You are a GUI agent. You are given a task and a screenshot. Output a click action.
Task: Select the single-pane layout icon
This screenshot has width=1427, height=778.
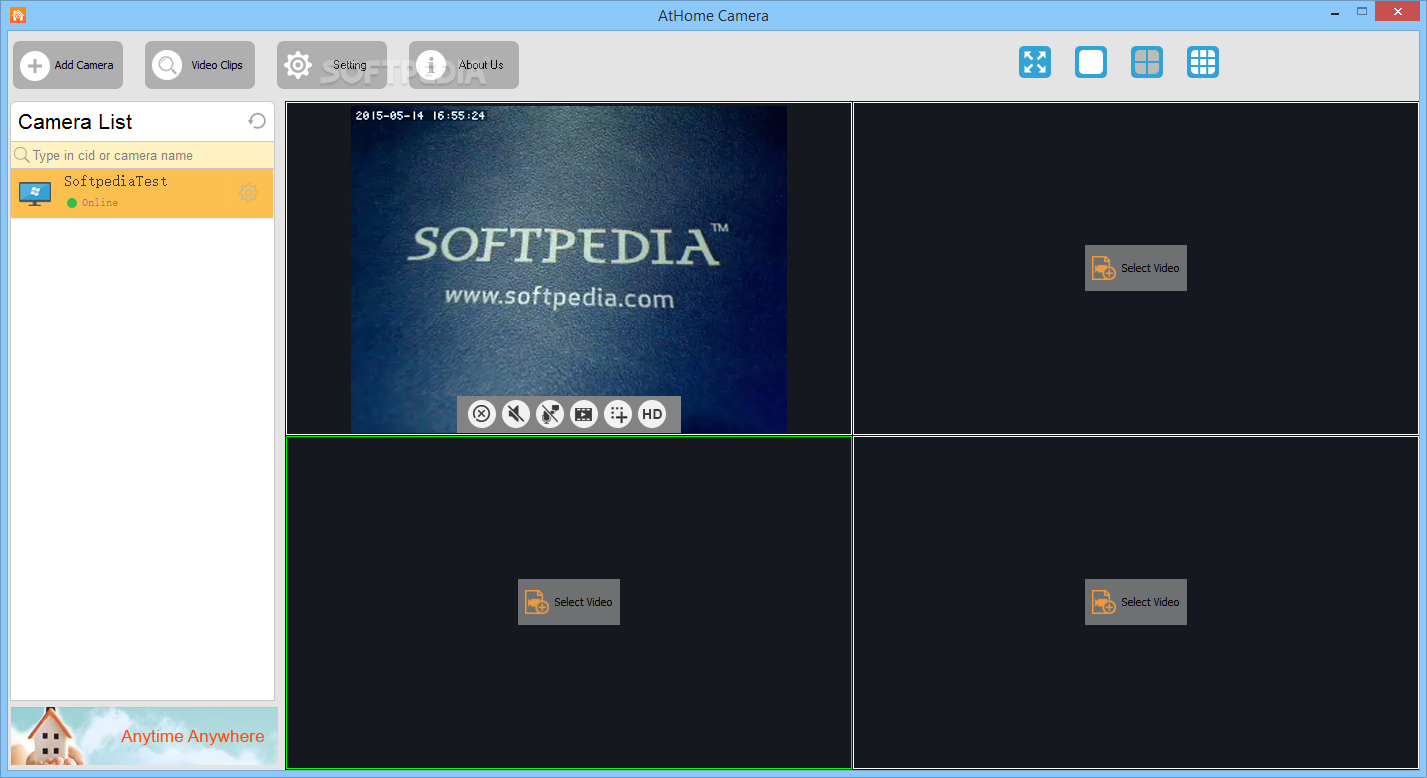pyautogui.click(x=1091, y=62)
